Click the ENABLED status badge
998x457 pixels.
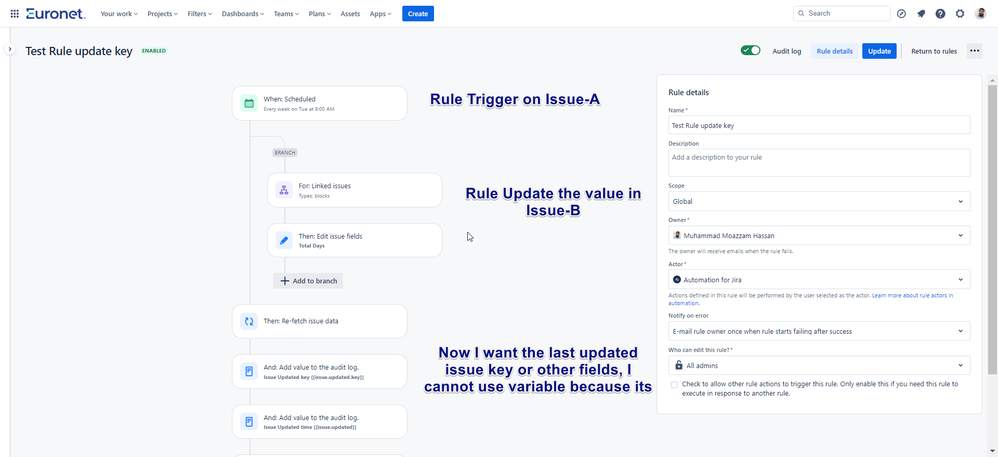153,51
